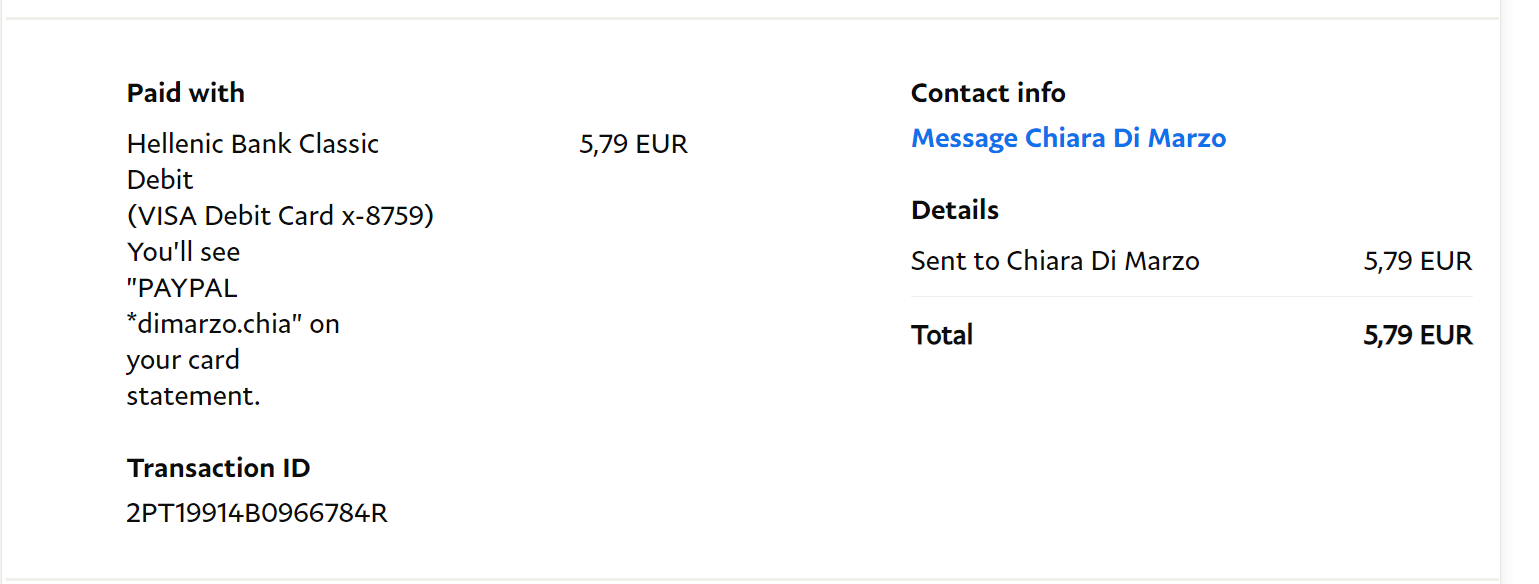Click the "Paid with" heading

(186, 93)
